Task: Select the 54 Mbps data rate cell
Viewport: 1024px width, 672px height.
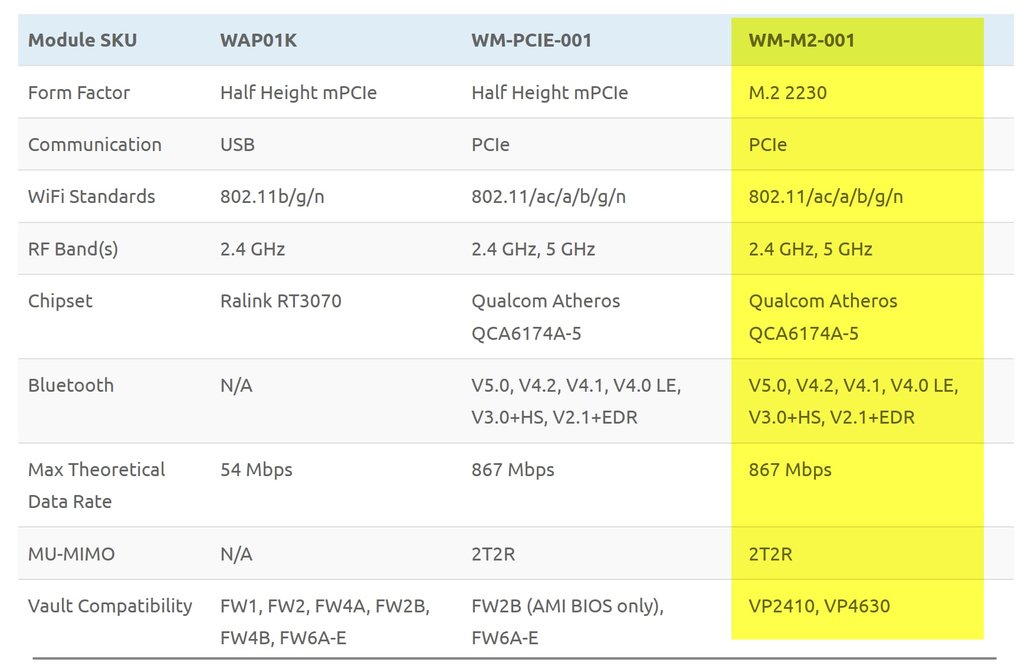Action: pos(256,470)
